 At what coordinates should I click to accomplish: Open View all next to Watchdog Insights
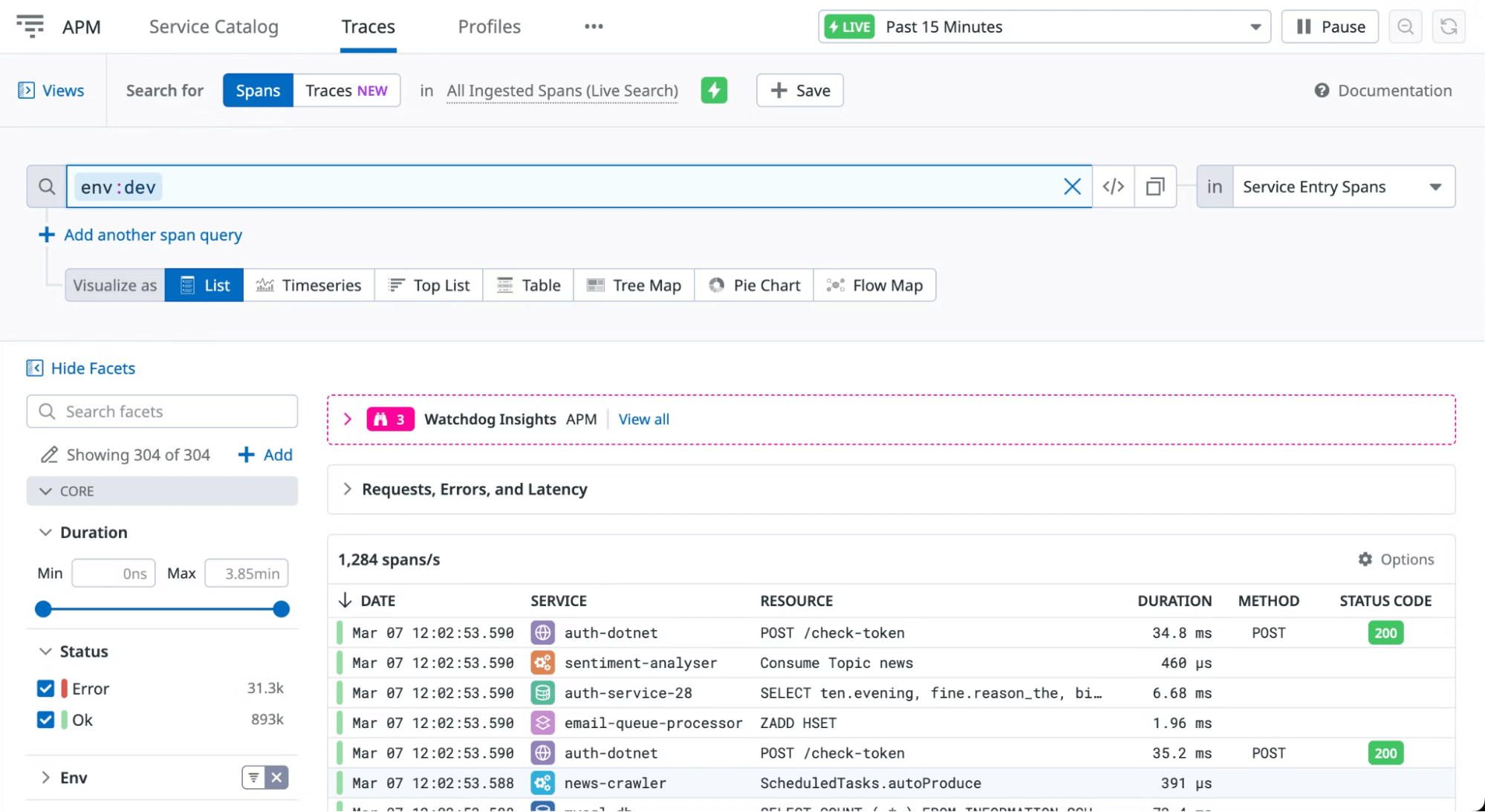coord(643,418)
